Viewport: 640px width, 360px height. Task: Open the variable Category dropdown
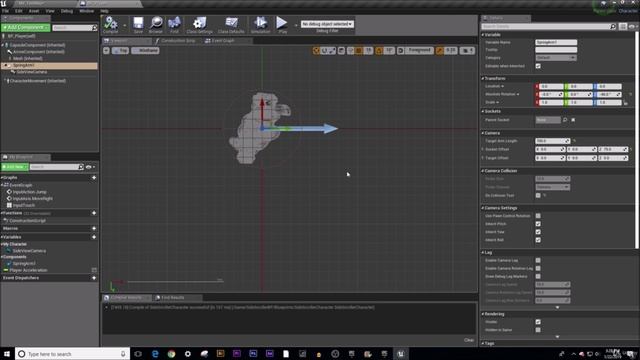click(556, 58)
